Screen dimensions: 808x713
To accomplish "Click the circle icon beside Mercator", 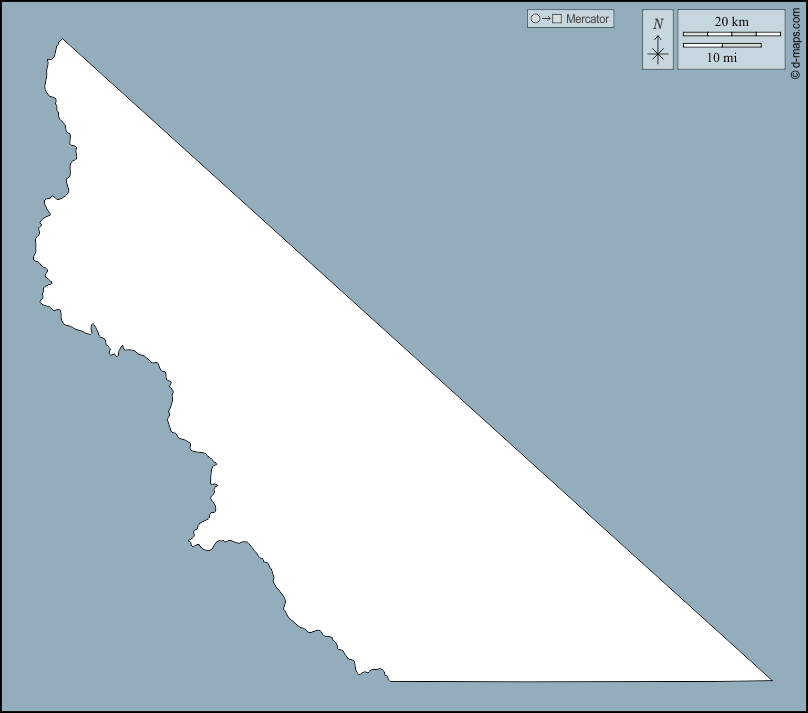I will [535, 19].
